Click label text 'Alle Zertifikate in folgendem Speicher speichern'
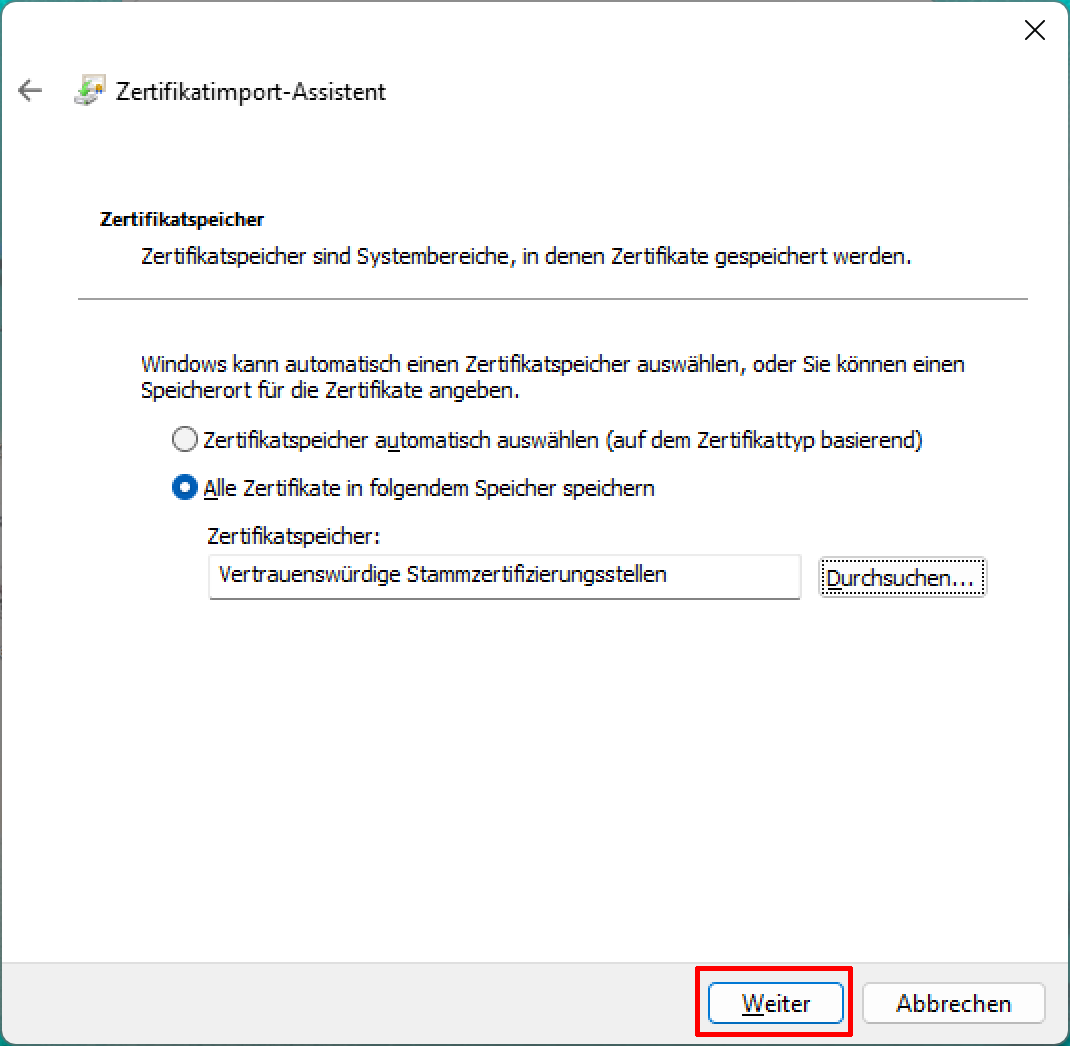Screen dimensions: 1070x1046 429,489
